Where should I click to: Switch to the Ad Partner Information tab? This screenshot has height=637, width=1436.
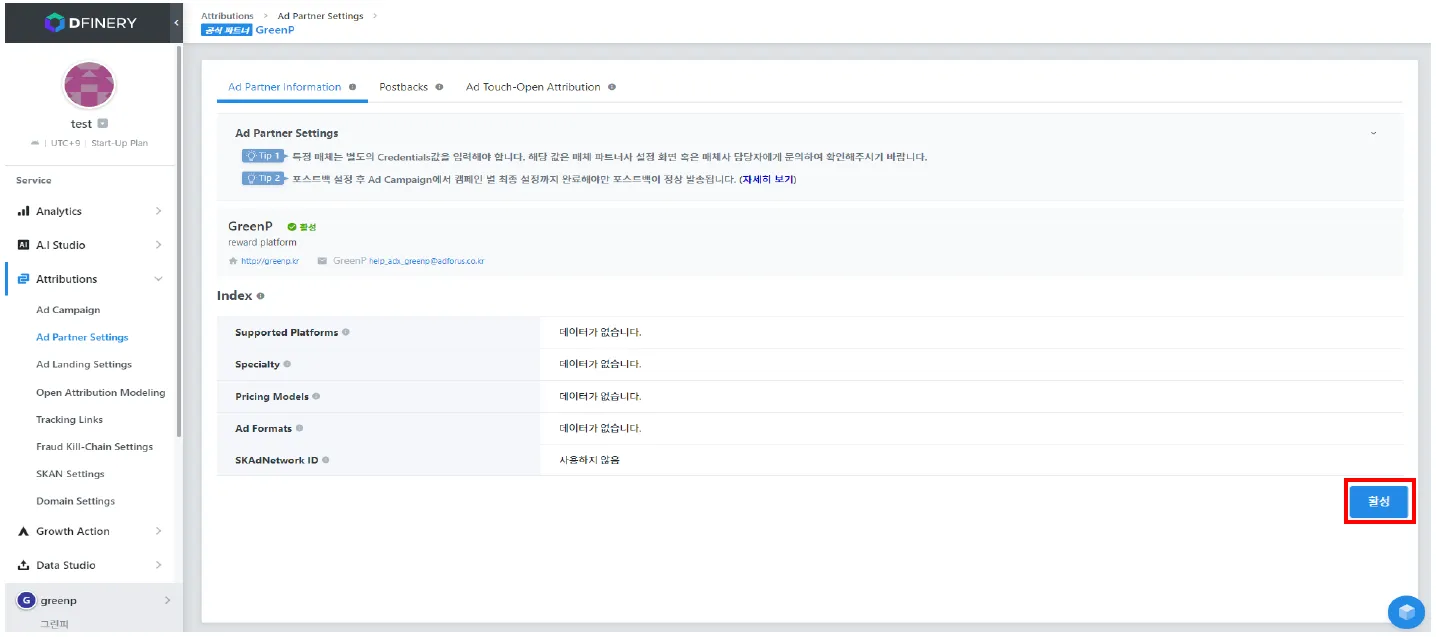(x=285, y=87)
